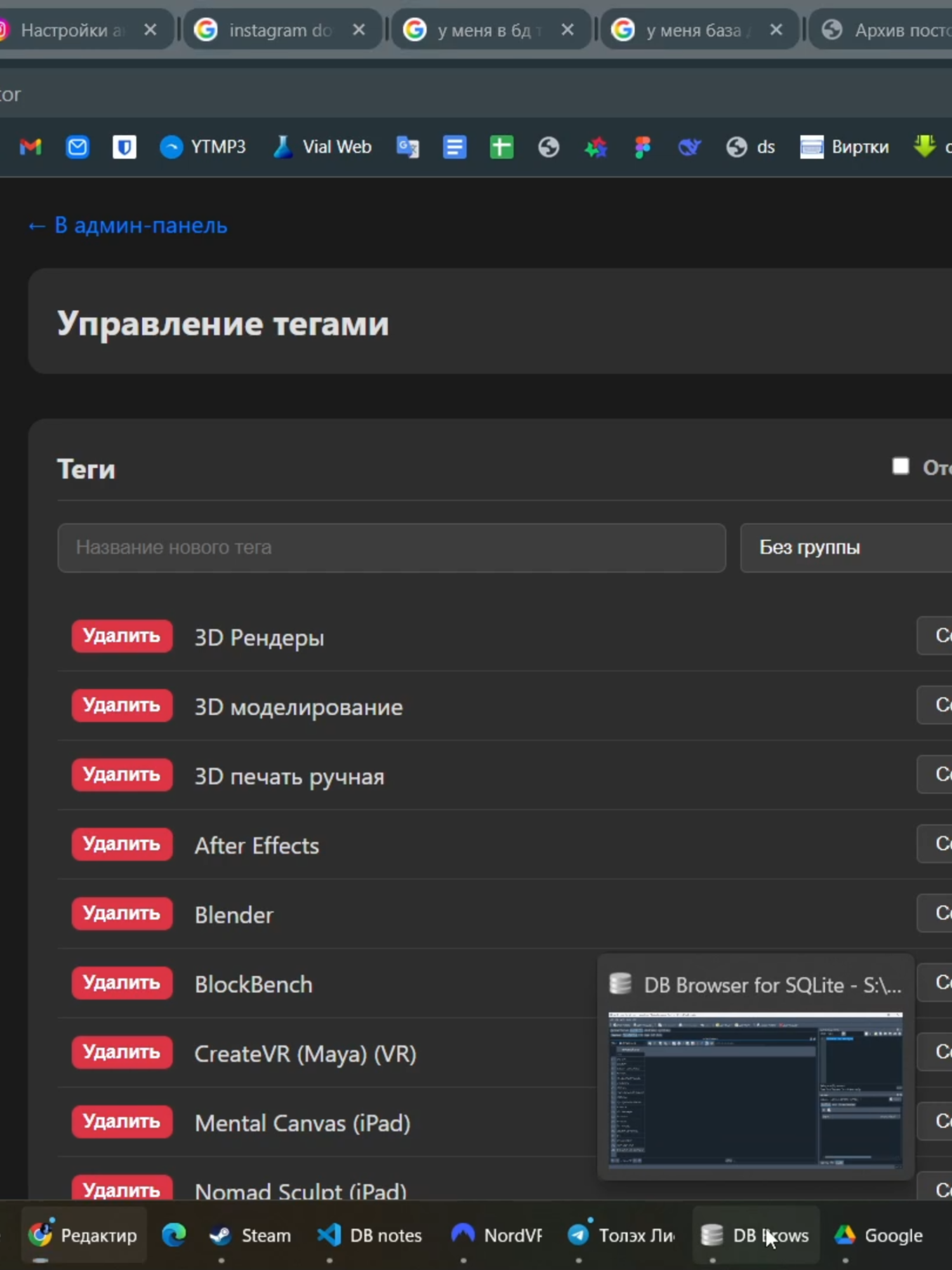The width and height of the screenshot is (952, 1270).
Task: Open Telegram from the taskbar
Action: [x=621, y=1235]
